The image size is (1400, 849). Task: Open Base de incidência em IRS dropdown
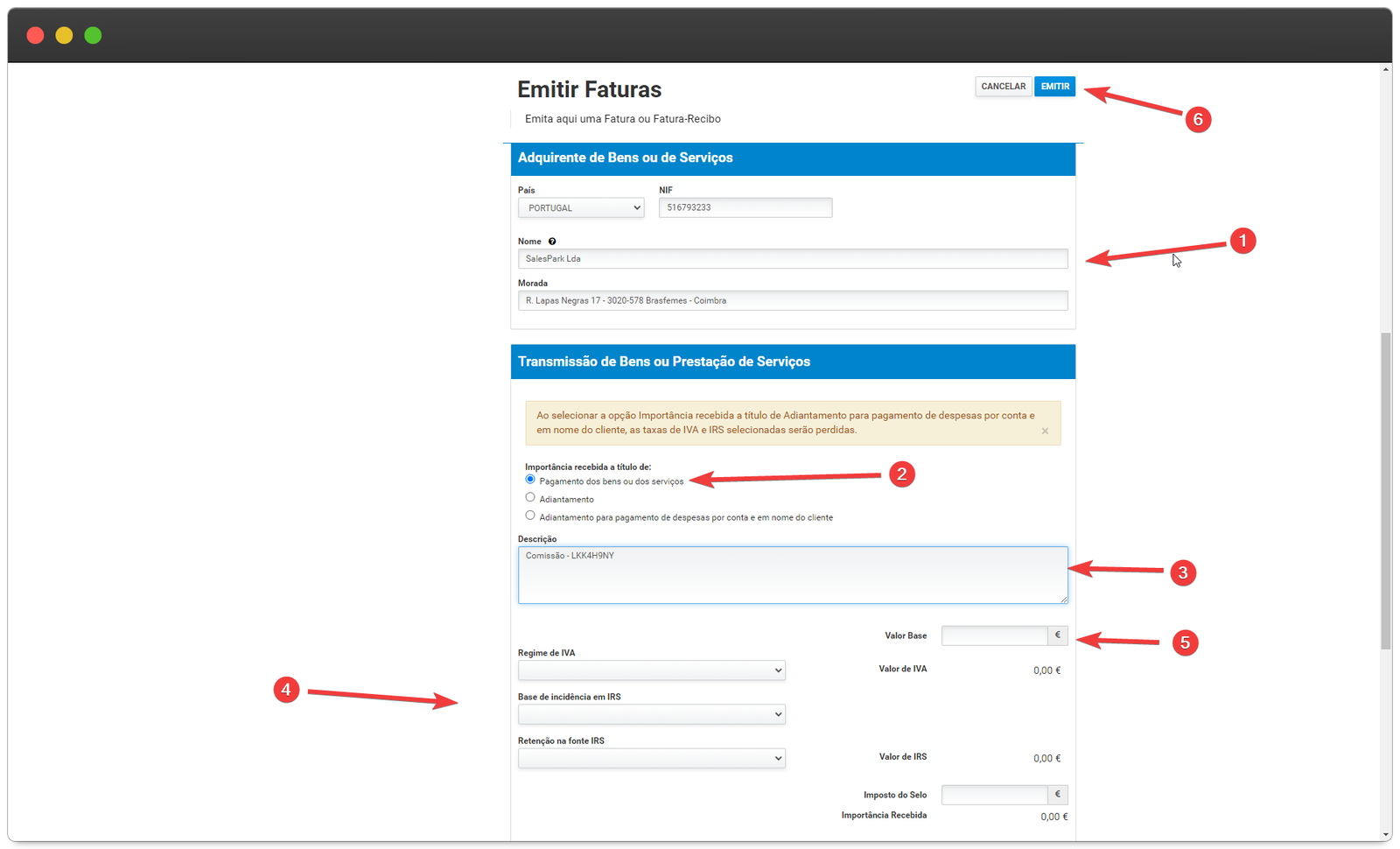pos(651,714)
